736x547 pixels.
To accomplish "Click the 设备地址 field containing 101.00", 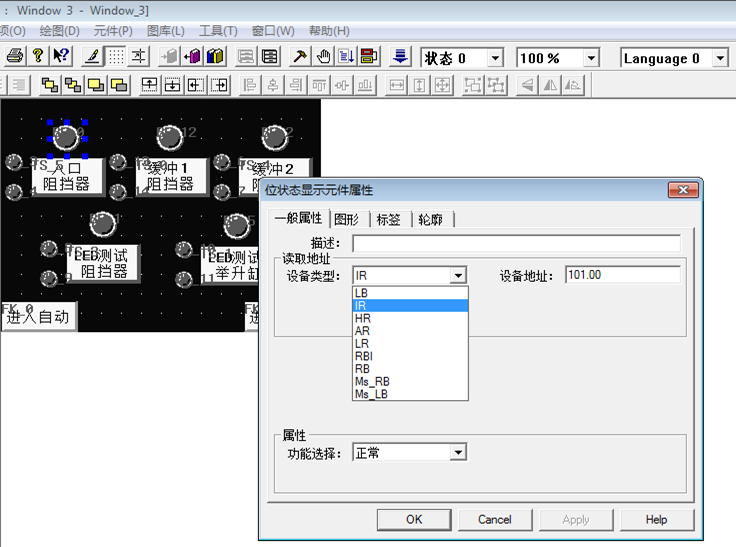I will pyautogui.click(x=622, y=275).
